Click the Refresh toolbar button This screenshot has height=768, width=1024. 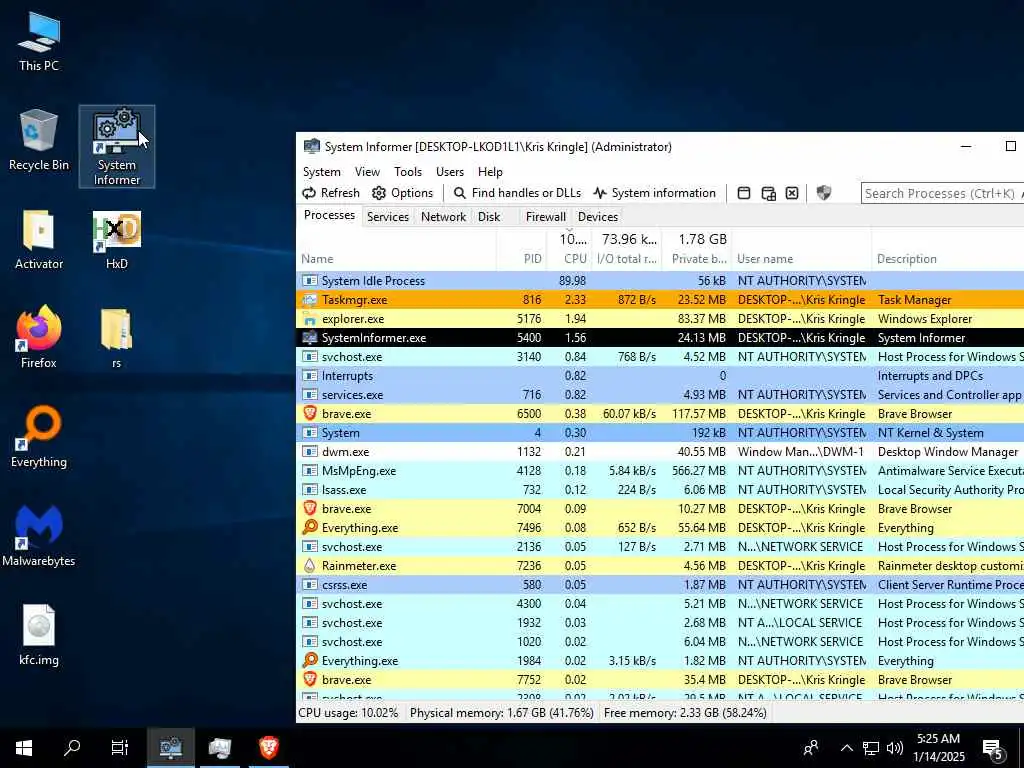pos(331,193)
